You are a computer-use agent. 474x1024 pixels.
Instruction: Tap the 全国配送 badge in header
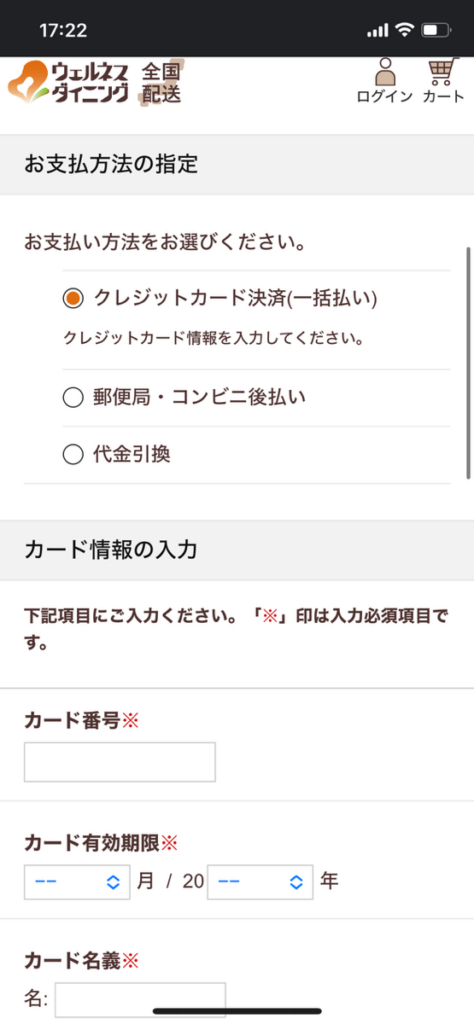[161, 83]
